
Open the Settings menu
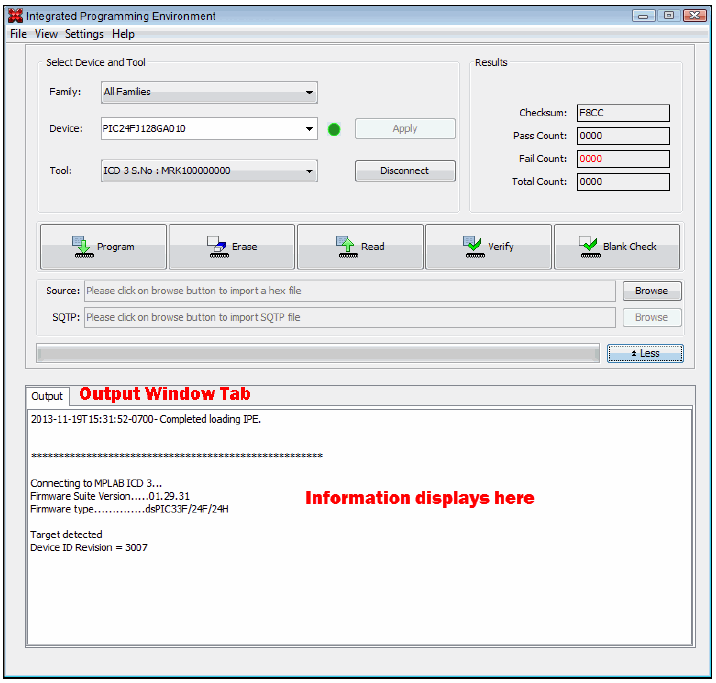pyautogui.click(x=84, y=34)
